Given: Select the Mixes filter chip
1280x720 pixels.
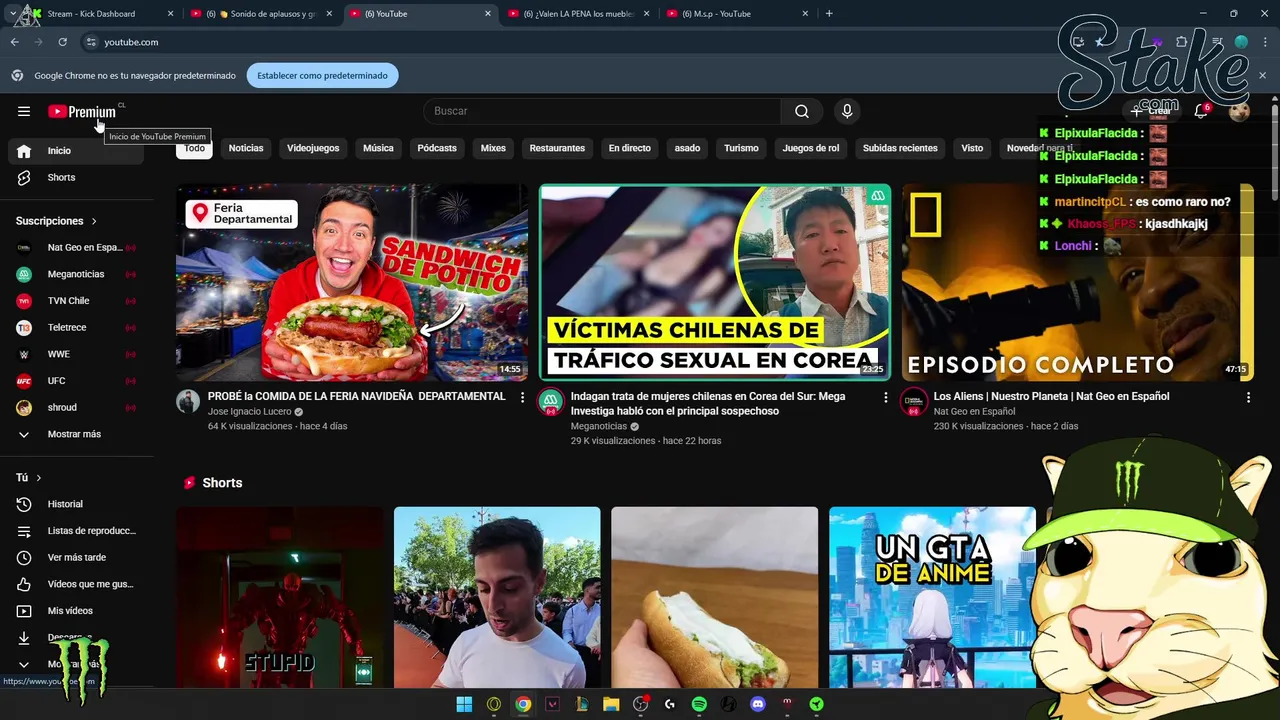Looking at the screenshot, I should click(x=493, y=148).
